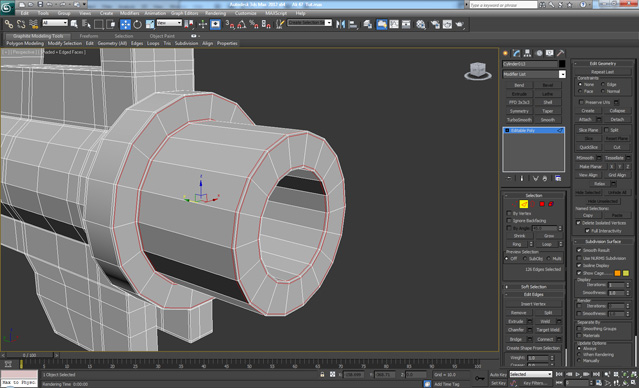Select Border sub-object level icon
Screen dimensions: 639x388
[x=533, y=204]
